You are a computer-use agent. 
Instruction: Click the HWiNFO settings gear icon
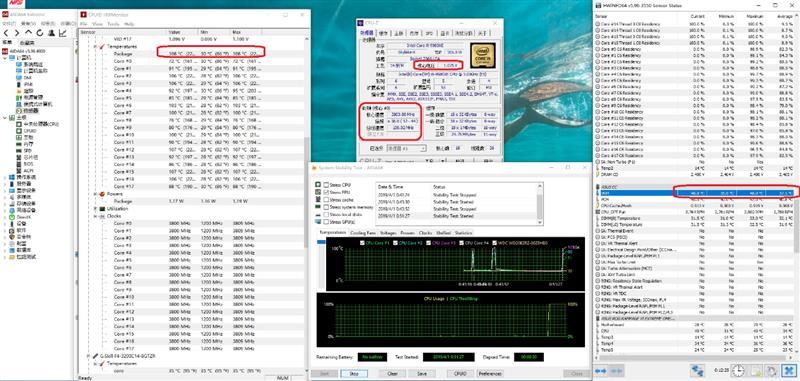(x=771, y=370)
